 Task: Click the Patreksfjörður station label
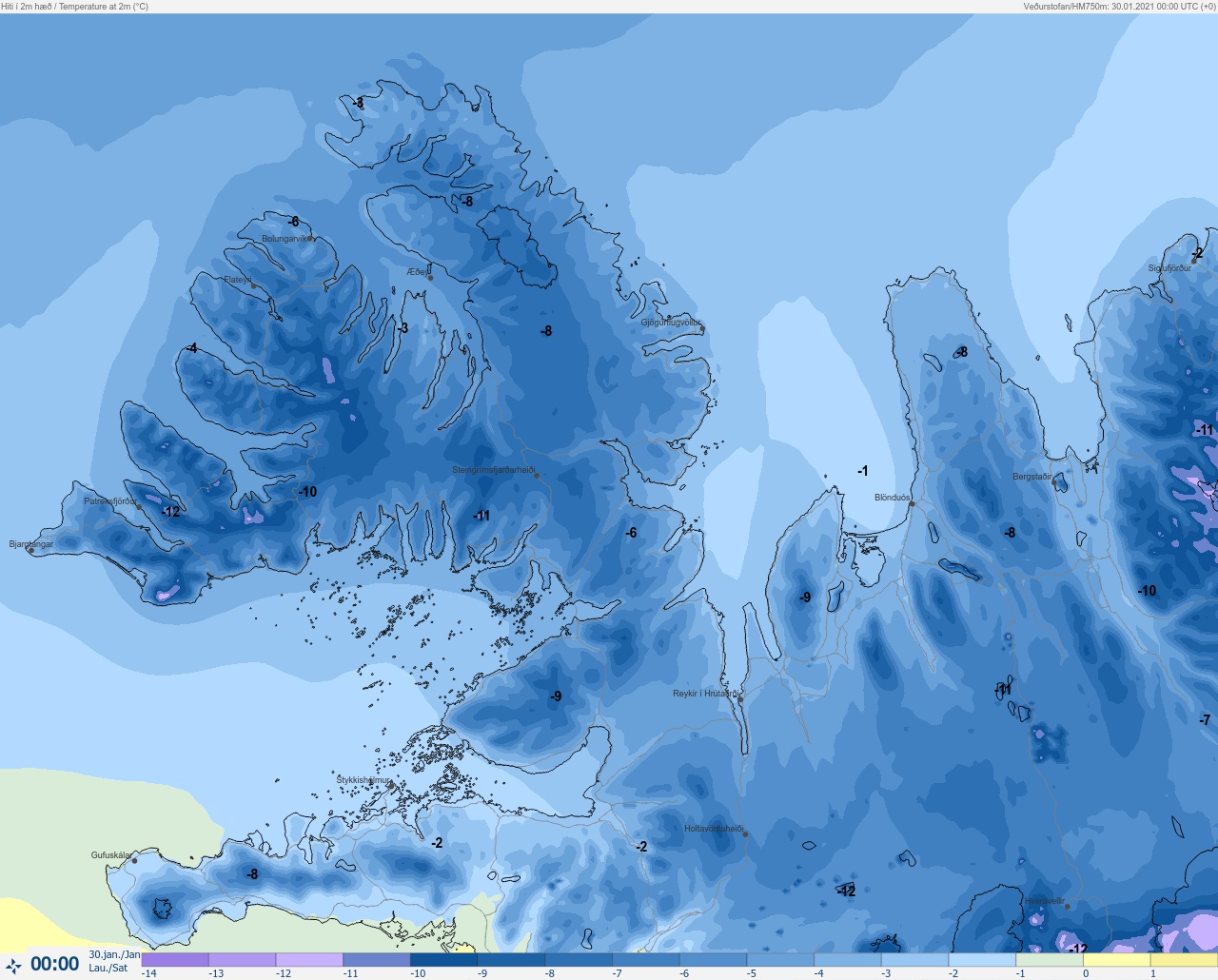click(110, 501)
